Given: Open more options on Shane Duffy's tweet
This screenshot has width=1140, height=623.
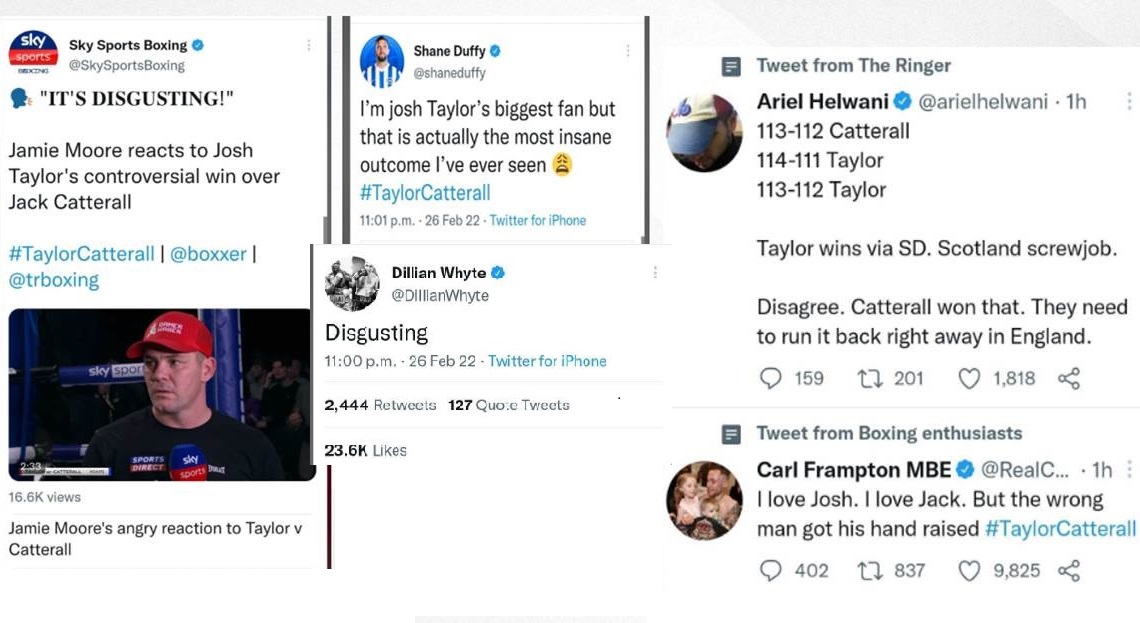Looking at the screenshot, I should (628, 50).
